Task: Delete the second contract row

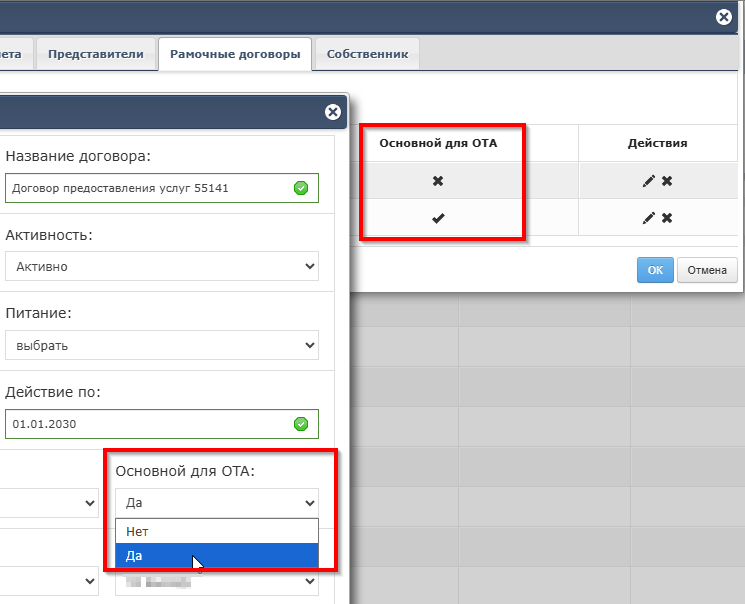Action: 667,218
